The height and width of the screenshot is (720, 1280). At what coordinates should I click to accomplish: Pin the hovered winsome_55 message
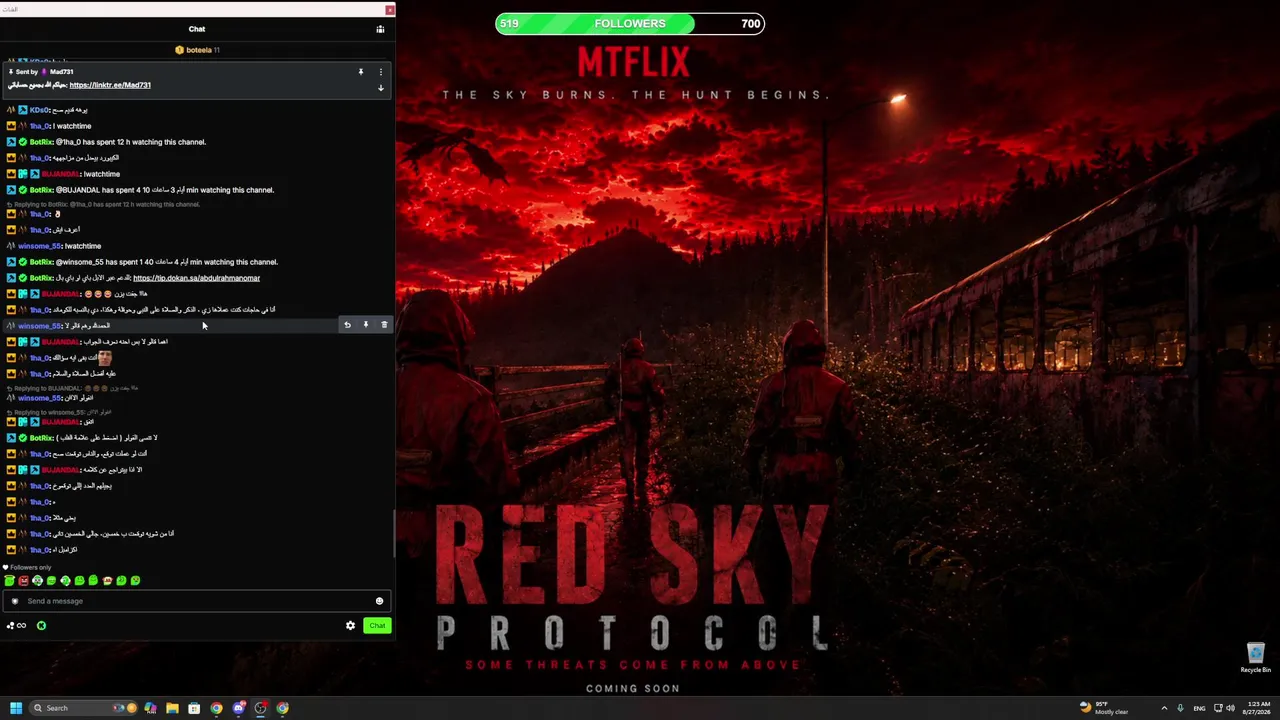(x=366, y=325)
